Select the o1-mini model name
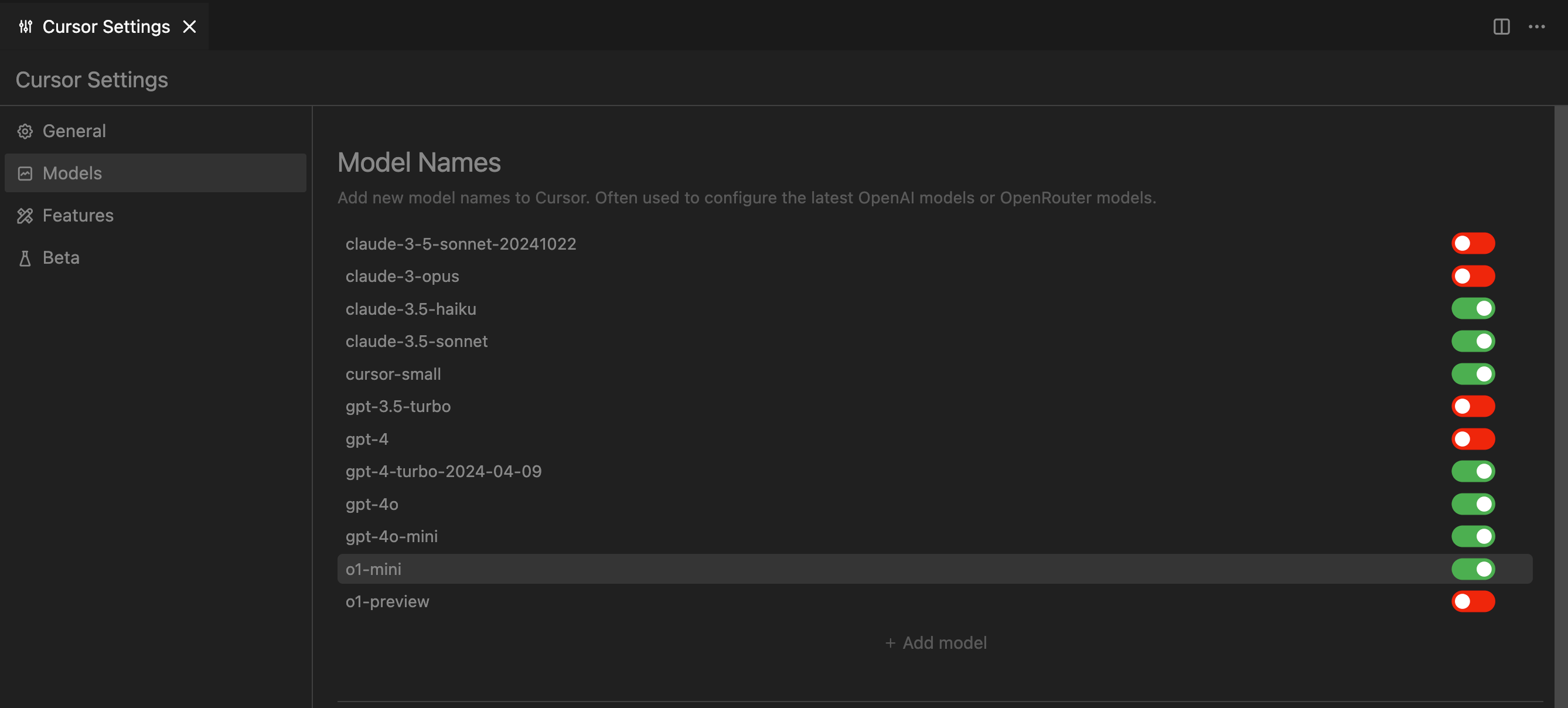The width and height of the screenshot is (1568, 708). pos(373,569)
